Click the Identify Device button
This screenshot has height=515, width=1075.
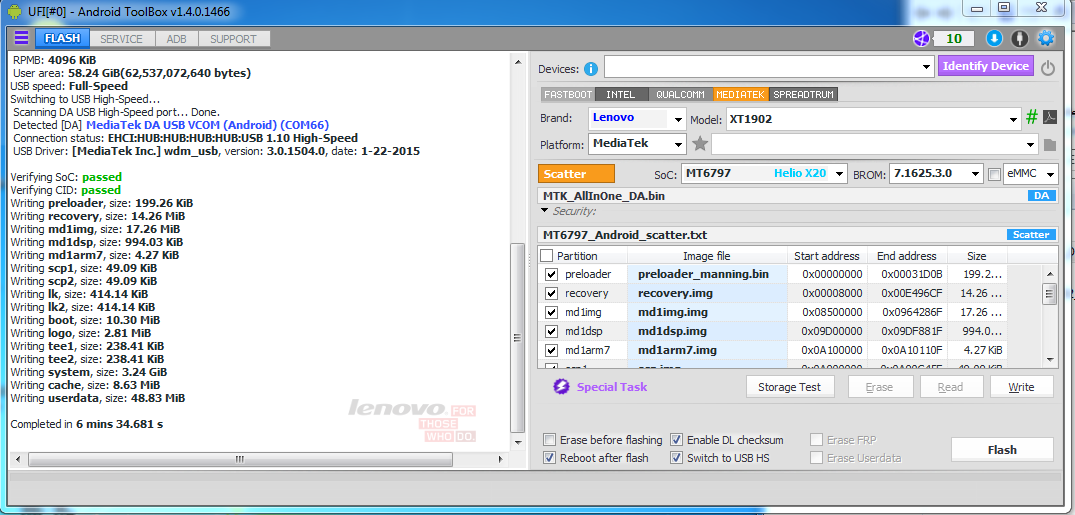point(986,66)
